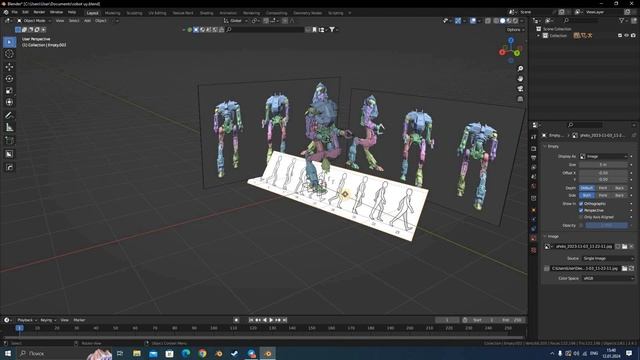The image size is (640, 360).
Task: Select the Add Cube tool
Action: click(x=9, y=141)
